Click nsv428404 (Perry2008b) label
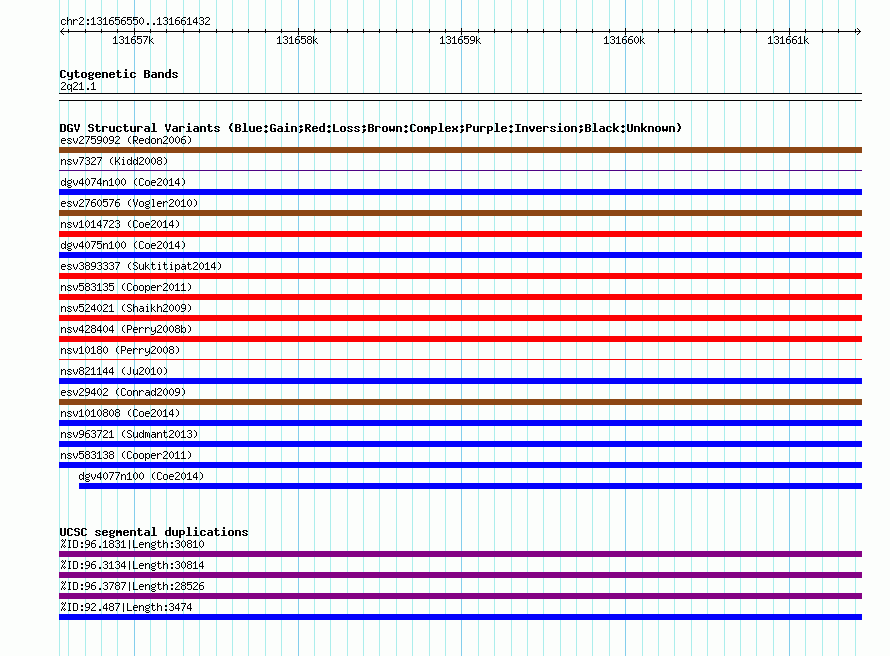 point(126,329)
